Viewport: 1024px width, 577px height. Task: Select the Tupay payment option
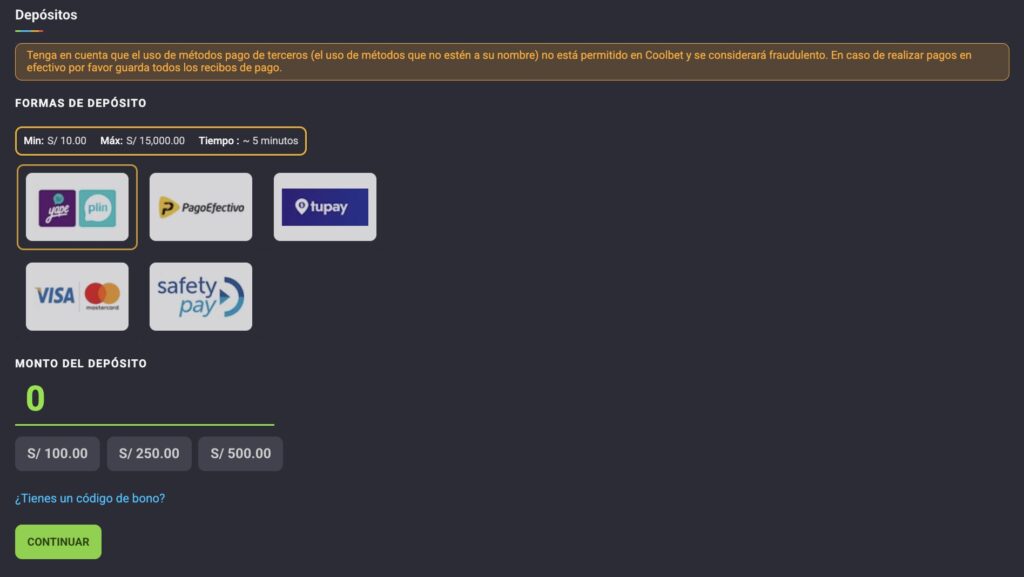(x=325, y=207)
